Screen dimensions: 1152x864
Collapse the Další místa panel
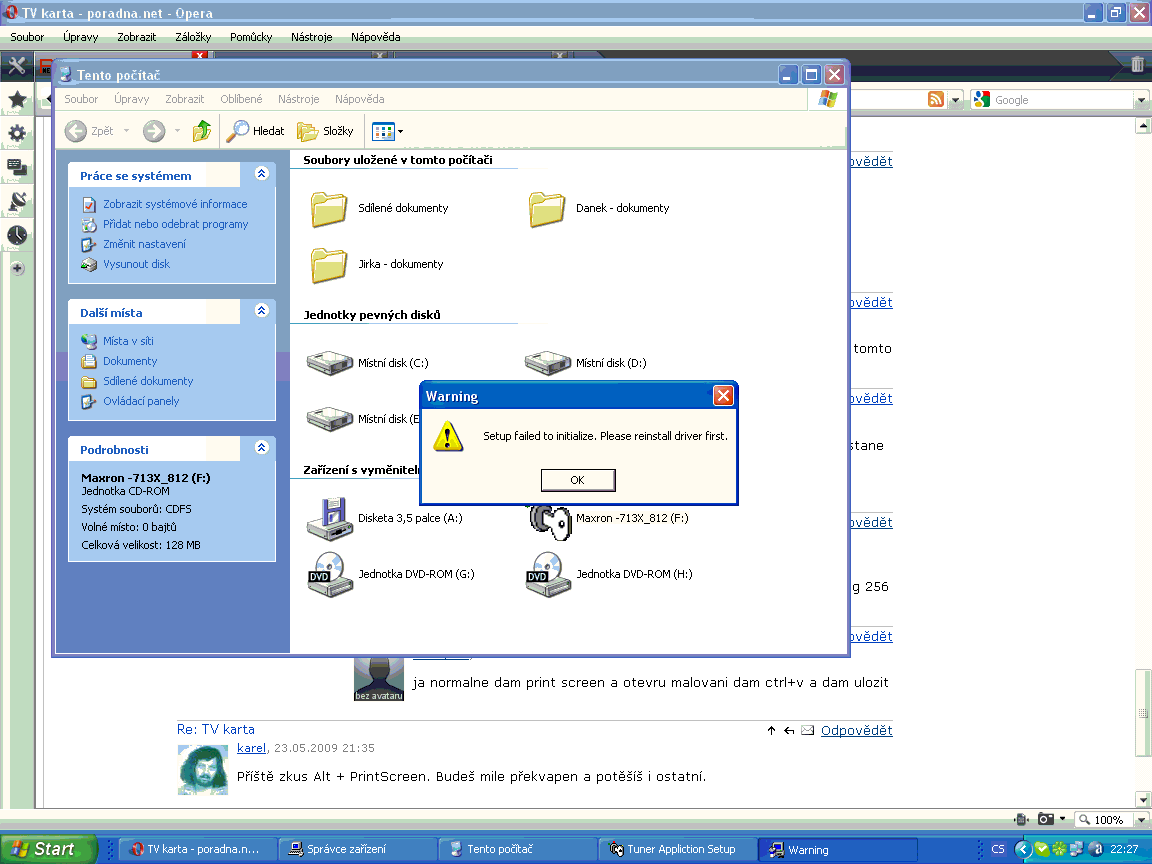point(262,310)
